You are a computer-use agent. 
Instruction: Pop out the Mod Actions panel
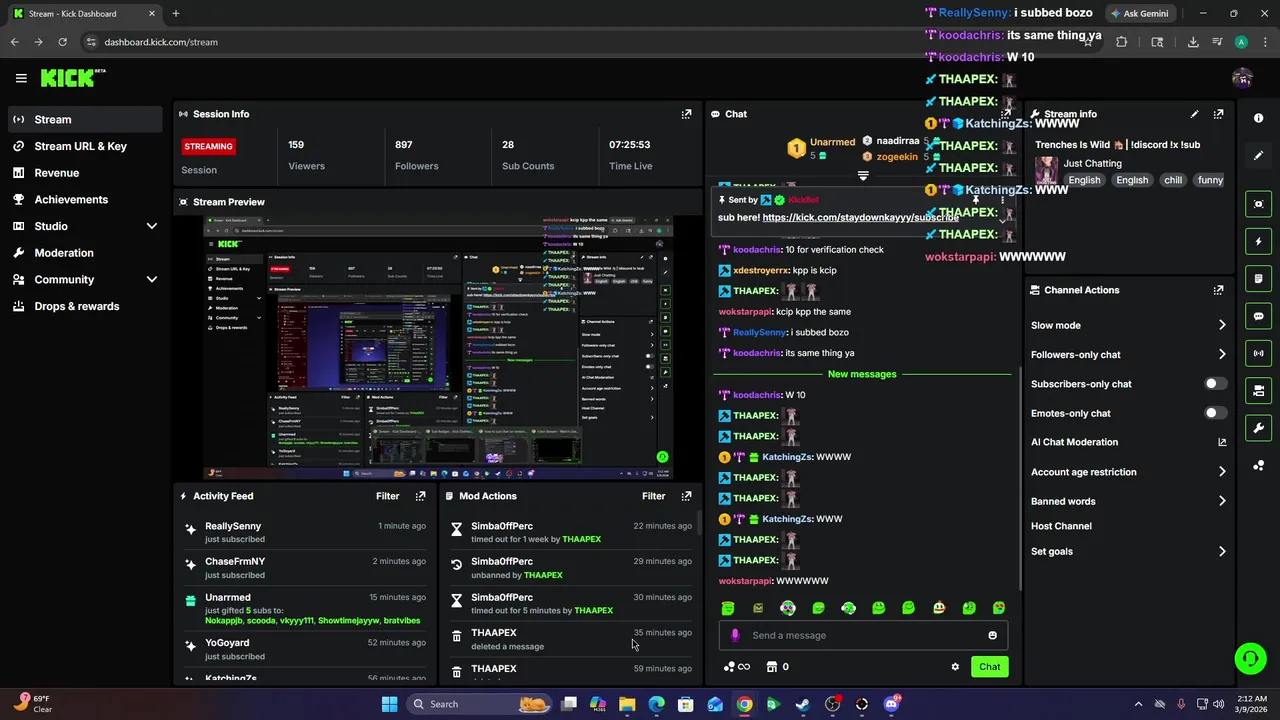click(686, 496)
